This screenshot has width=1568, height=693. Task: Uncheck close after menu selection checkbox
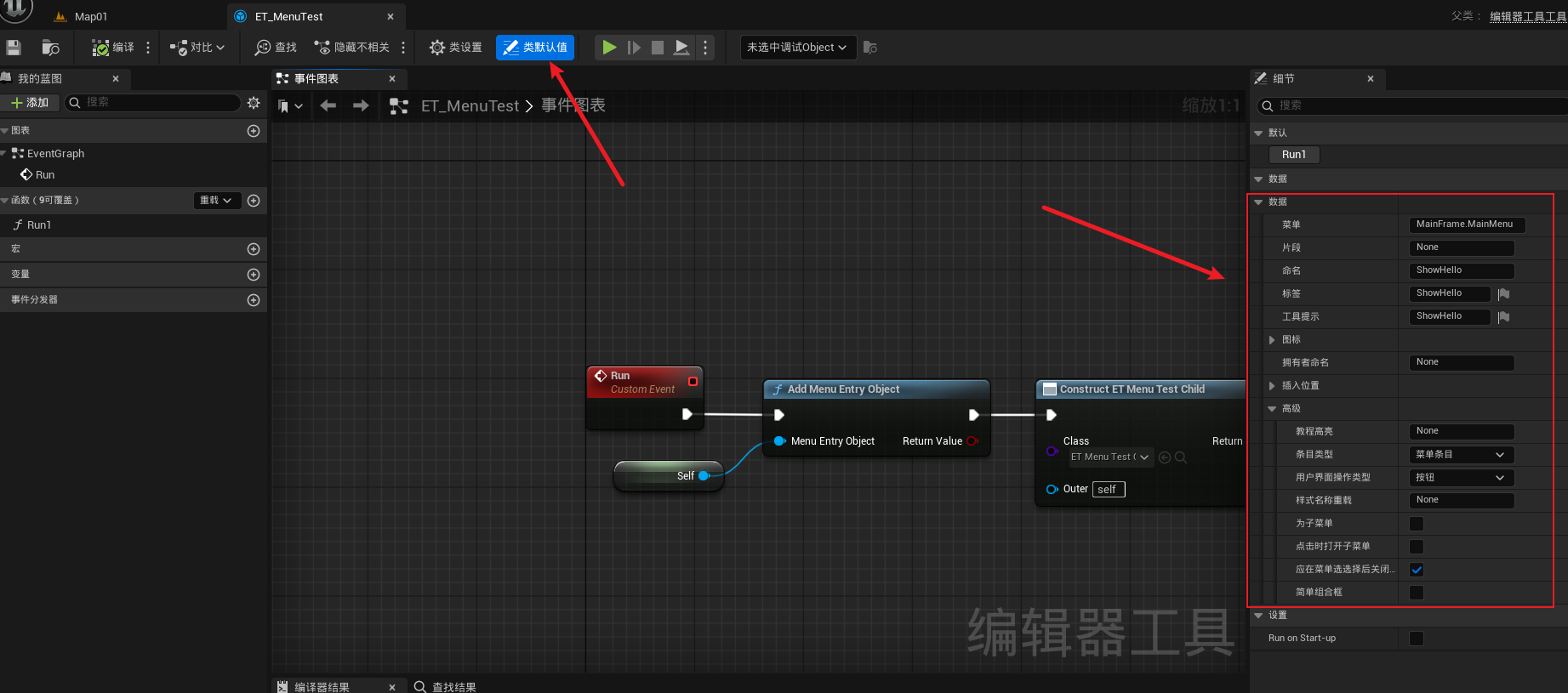point(1417,570)
